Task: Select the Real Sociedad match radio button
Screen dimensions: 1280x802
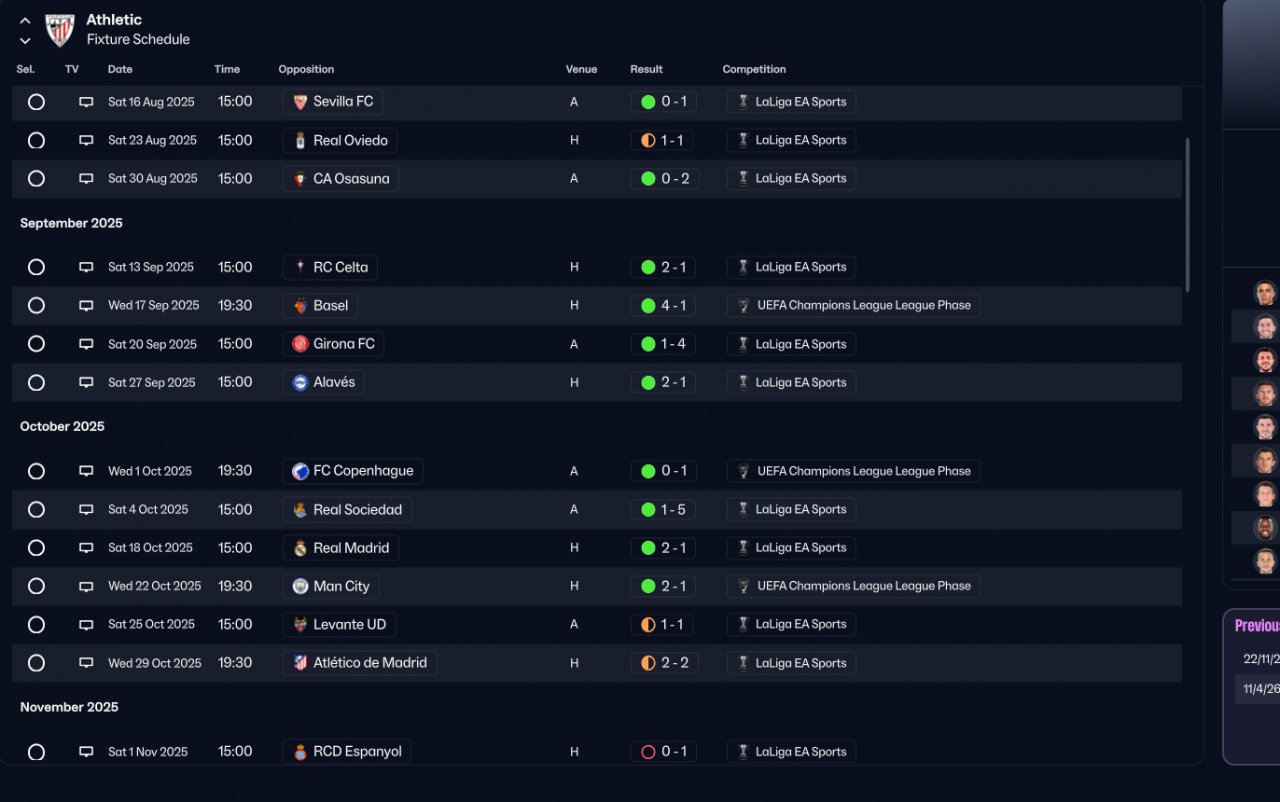Action: click(x=36, y=510)
